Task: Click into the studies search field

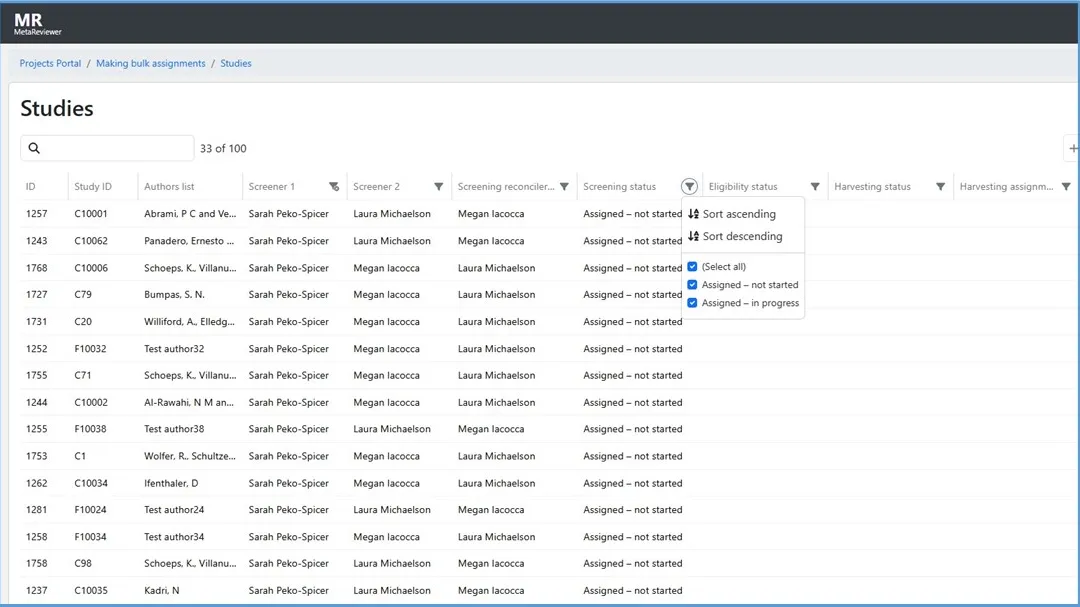Action: point(115,148)
